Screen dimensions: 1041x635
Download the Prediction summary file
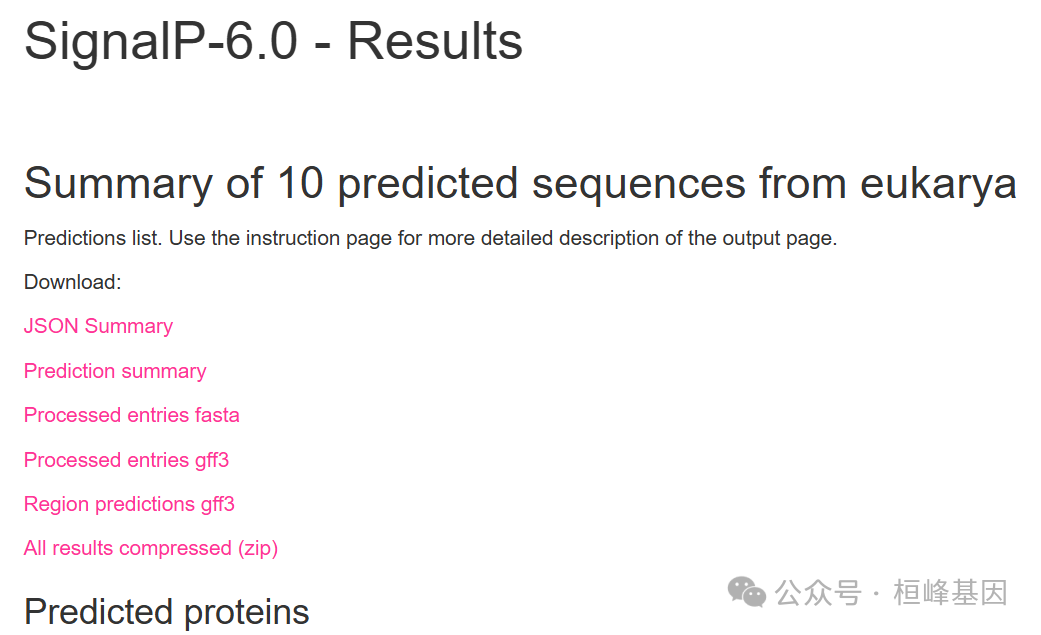pyautogui.click(x=115, y=371)
